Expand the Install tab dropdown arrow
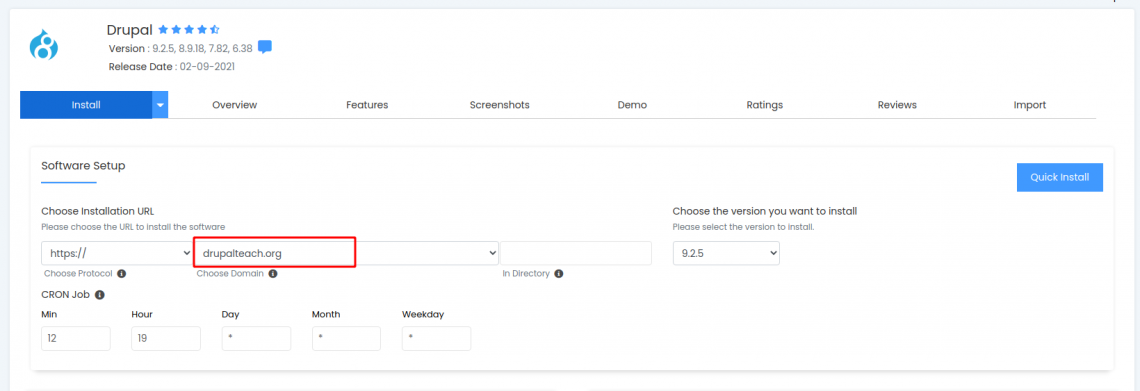1140x391 pixels. pos(160,105)
